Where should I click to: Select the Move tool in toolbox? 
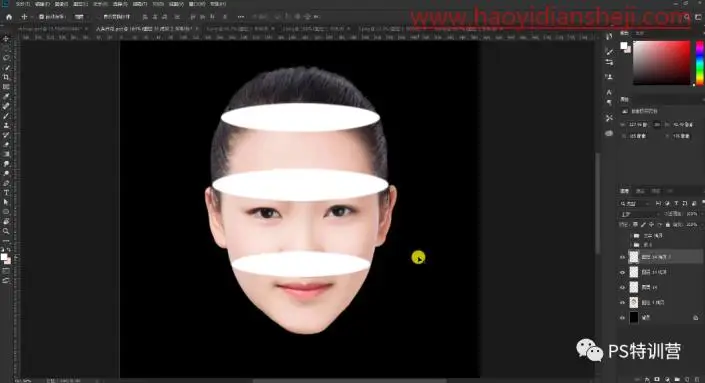(x=6, y=39)
